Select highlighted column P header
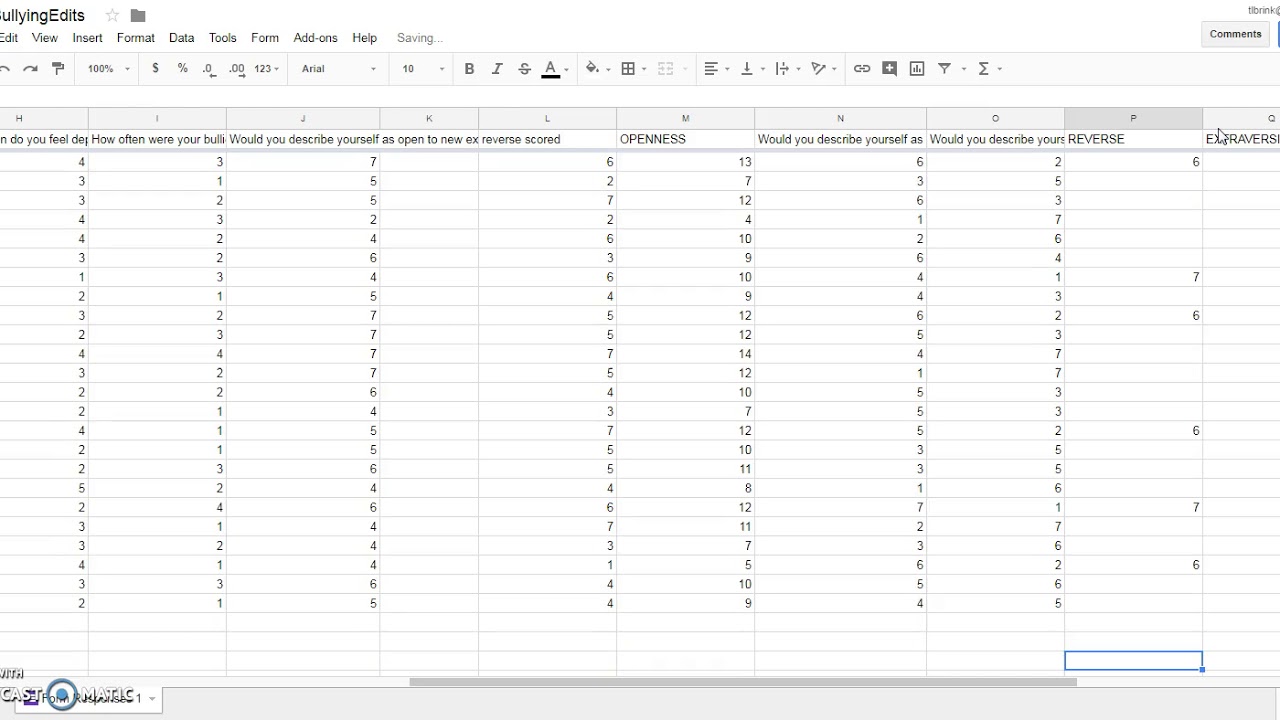 point(1133,118)
